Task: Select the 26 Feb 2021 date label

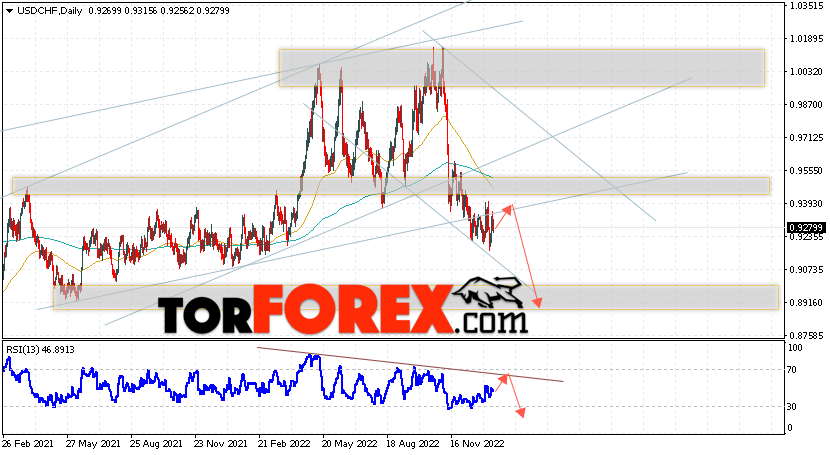Action: tap(28, 444)
